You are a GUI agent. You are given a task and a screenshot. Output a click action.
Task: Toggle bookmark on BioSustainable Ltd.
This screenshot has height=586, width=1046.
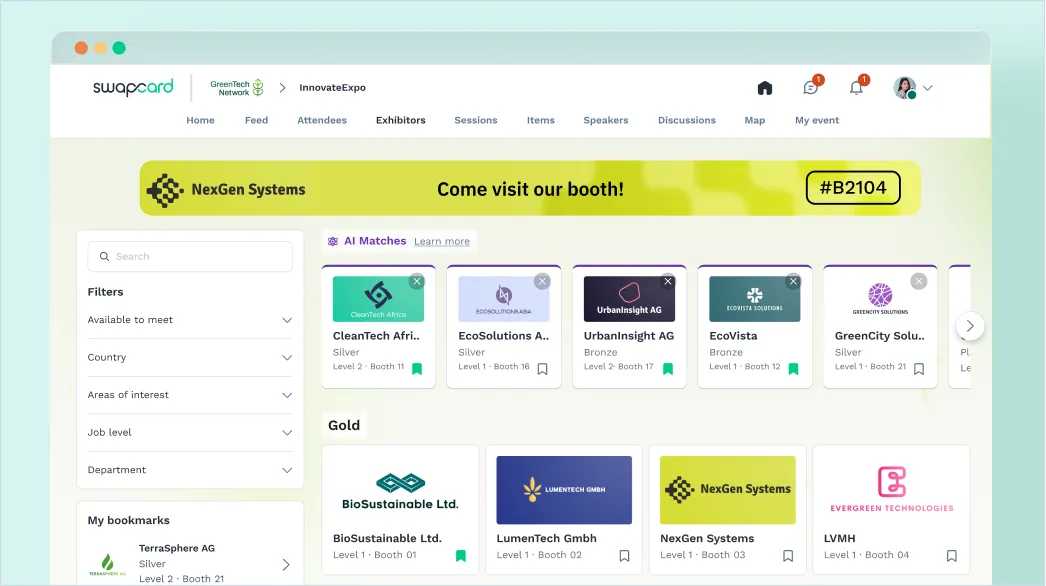[460, 555]
